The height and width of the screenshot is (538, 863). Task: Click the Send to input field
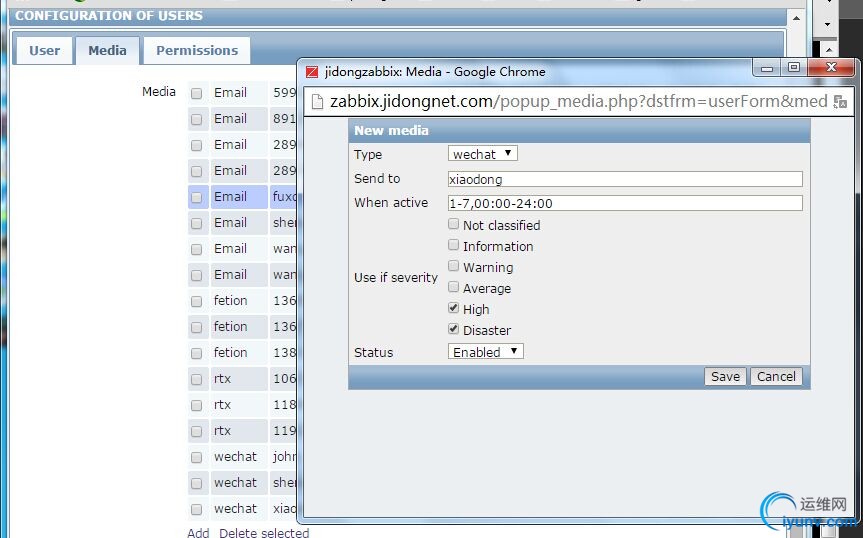[625, 179]
